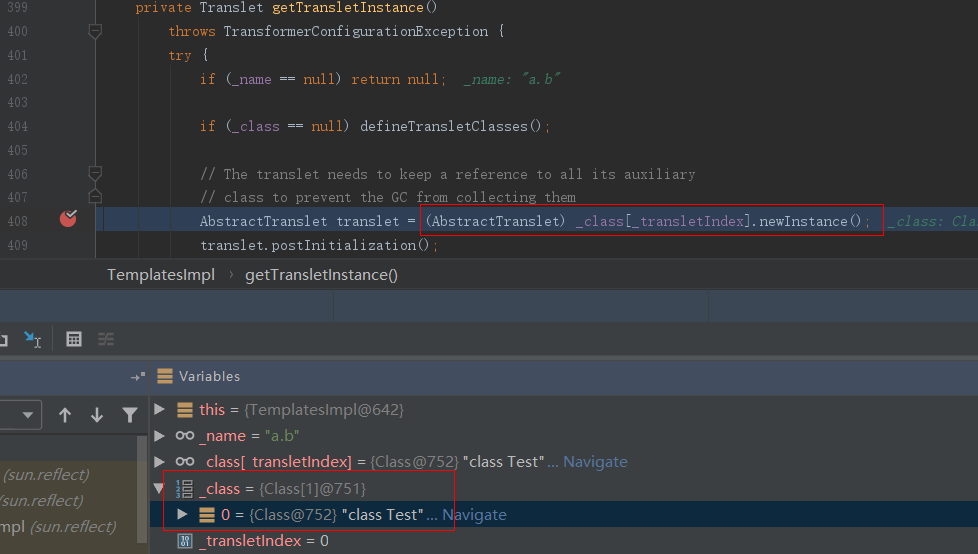The image size is (978, 554).
Task: Select the Variables panel title
Action: (x=209, y=376)
